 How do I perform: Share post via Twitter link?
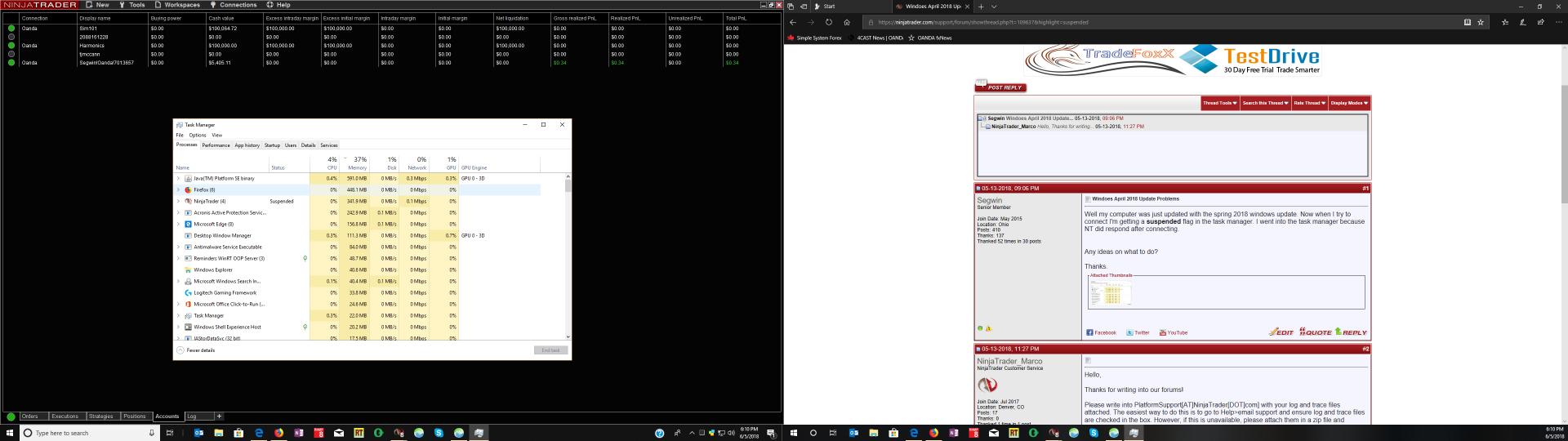click(1138, 332)
